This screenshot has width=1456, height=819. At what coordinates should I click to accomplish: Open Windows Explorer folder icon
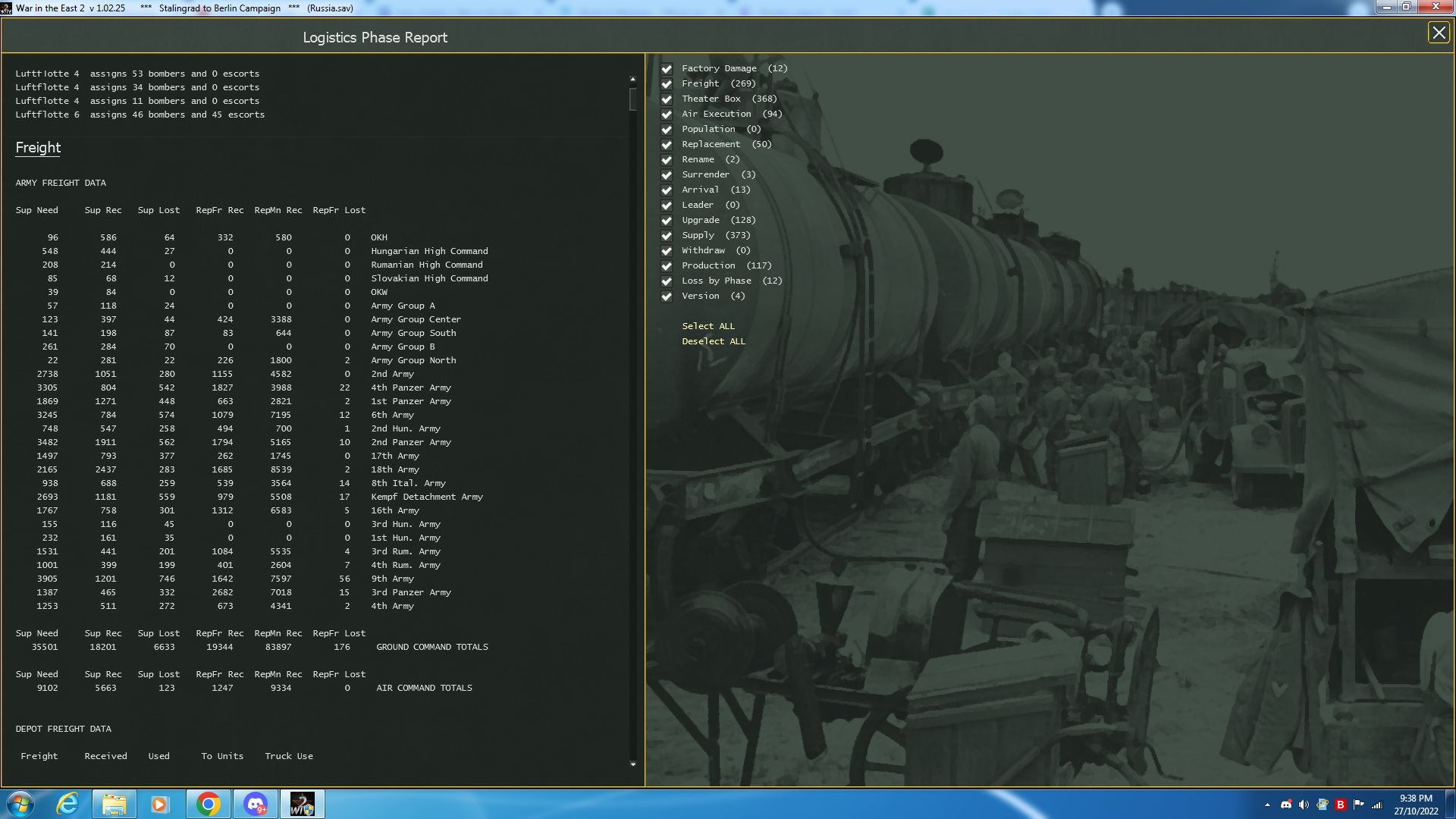(x=114, y=804)
